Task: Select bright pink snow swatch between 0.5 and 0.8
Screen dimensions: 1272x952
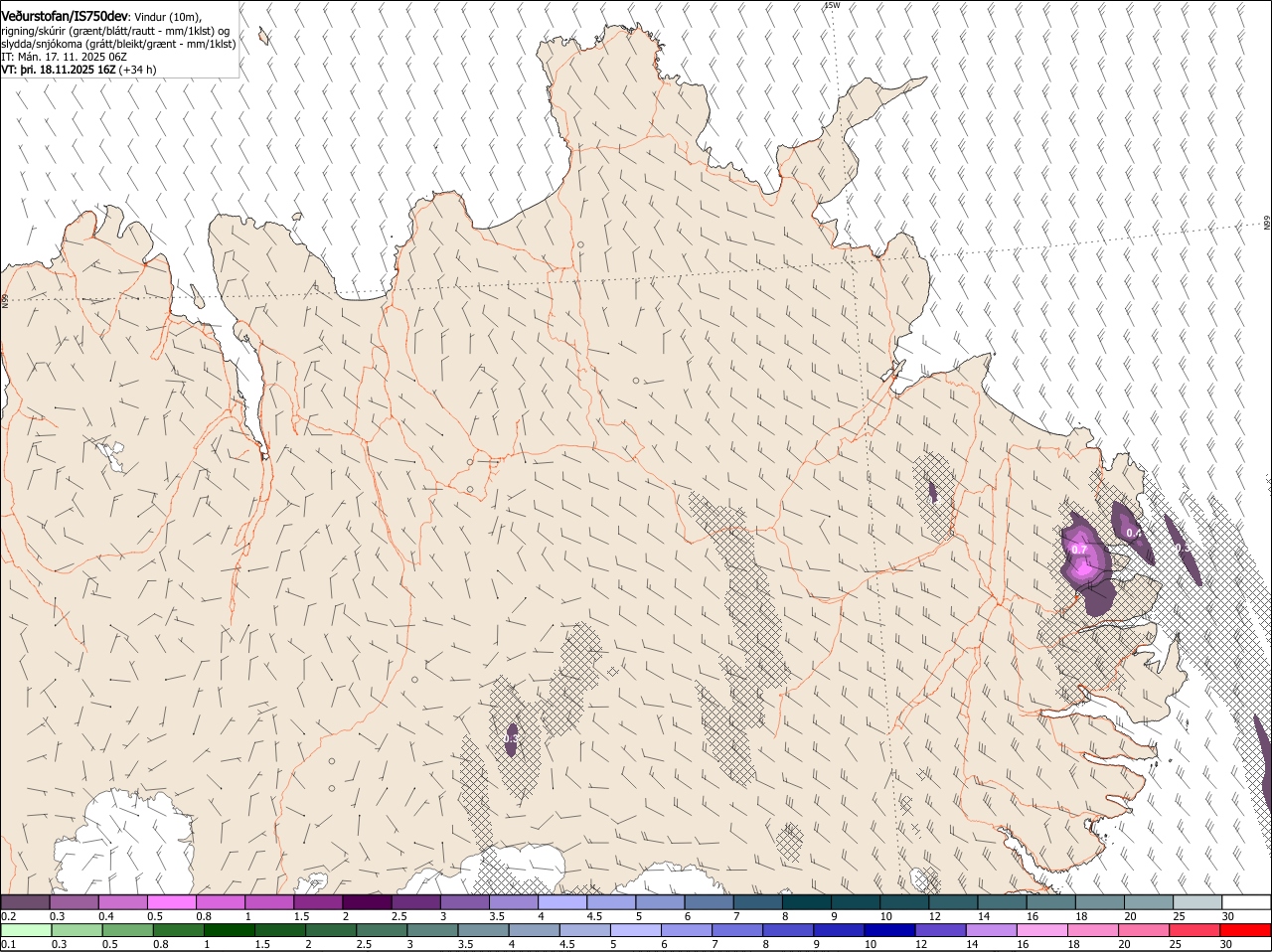Action: (x=171, y=902)
